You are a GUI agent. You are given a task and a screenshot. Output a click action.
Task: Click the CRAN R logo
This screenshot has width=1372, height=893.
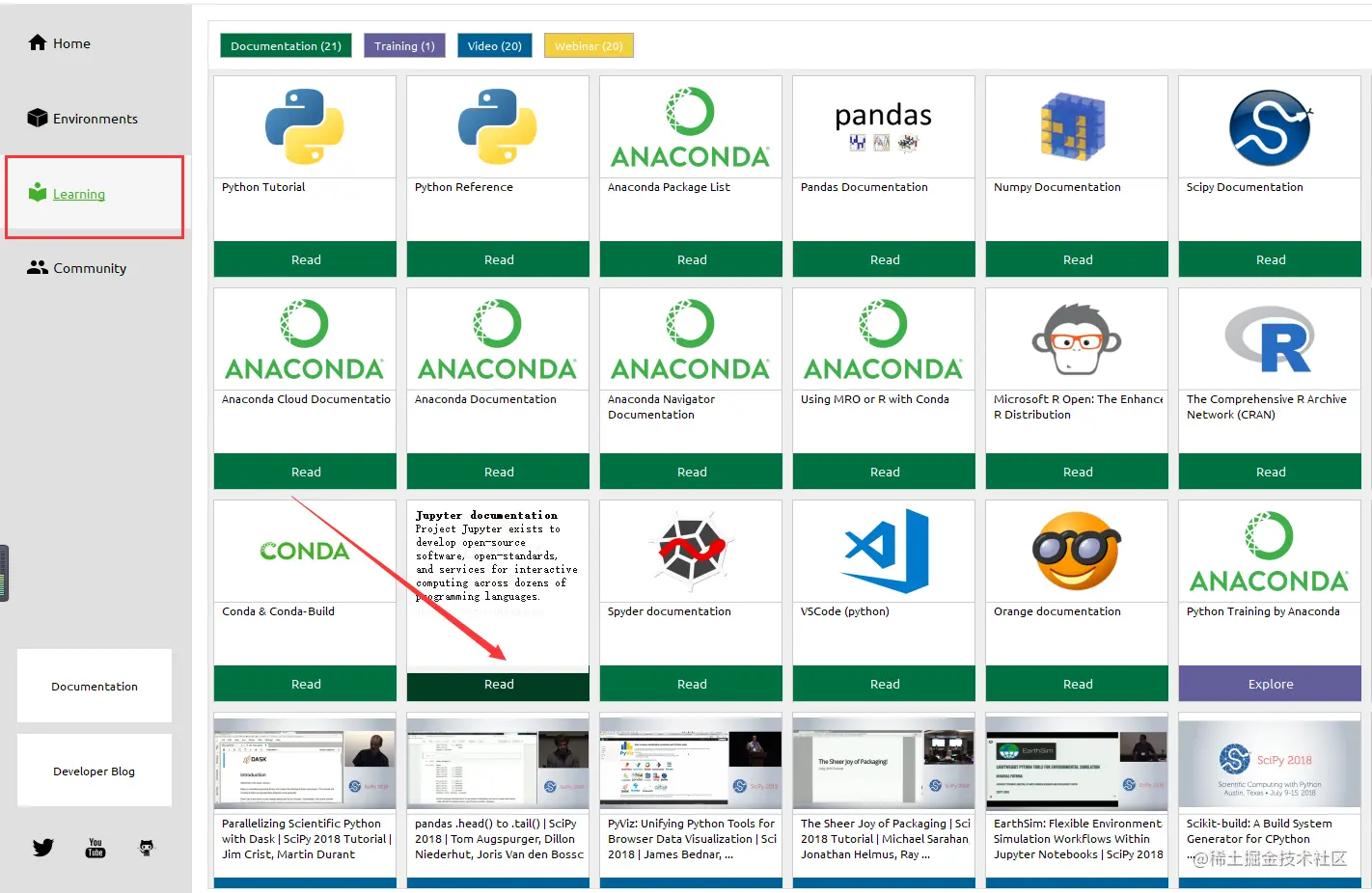click(1270, 339)
